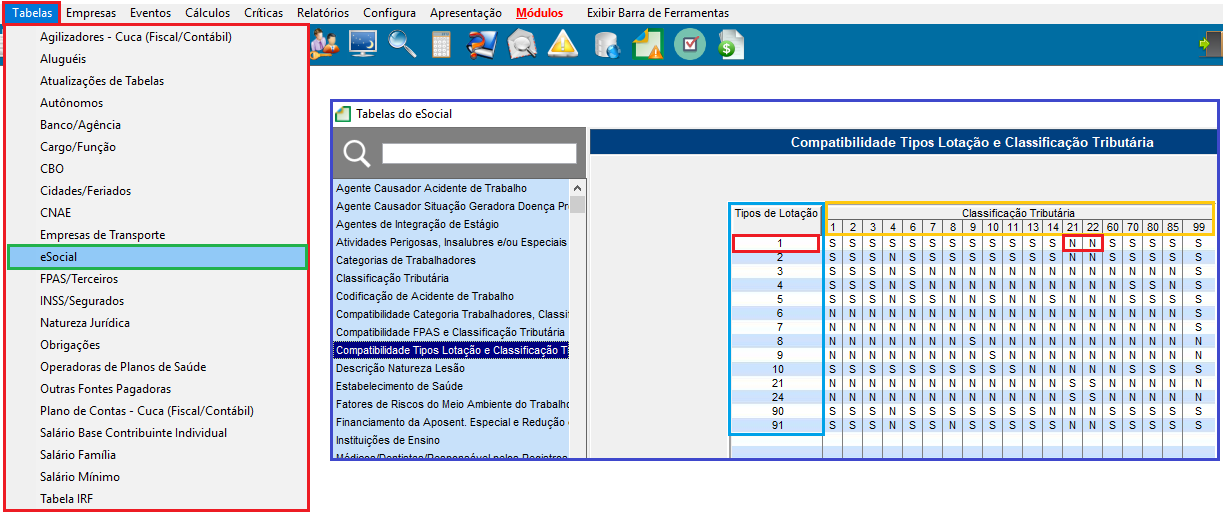The width and height of the screenshot is (1223, 512).
Task: Click the monitor screen toolbar icon
Action: 362,44
